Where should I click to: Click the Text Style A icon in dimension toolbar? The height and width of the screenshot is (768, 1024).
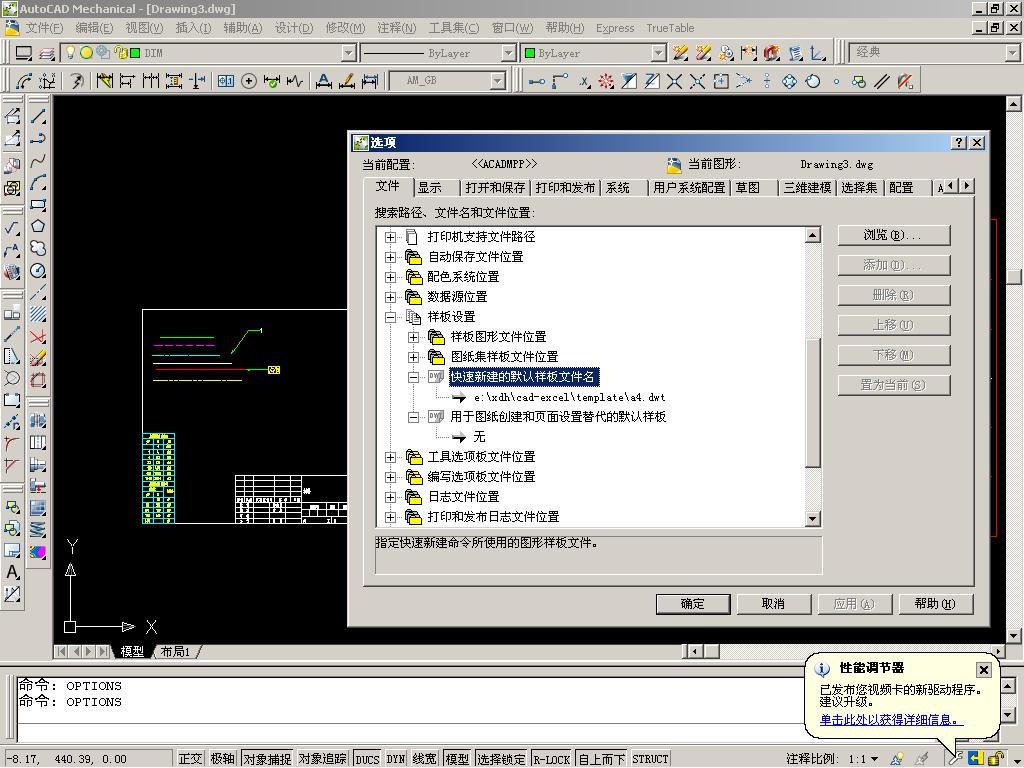323,81
